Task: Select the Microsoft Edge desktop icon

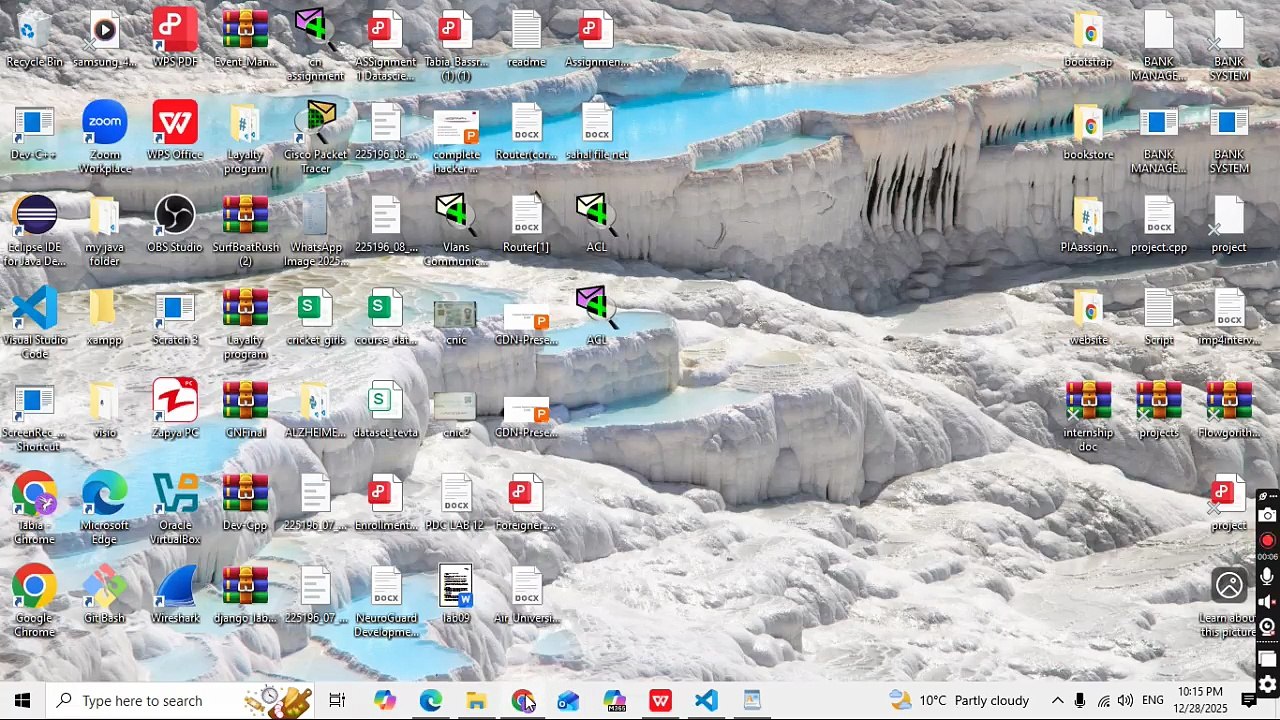Action: [x=105, y=509]
